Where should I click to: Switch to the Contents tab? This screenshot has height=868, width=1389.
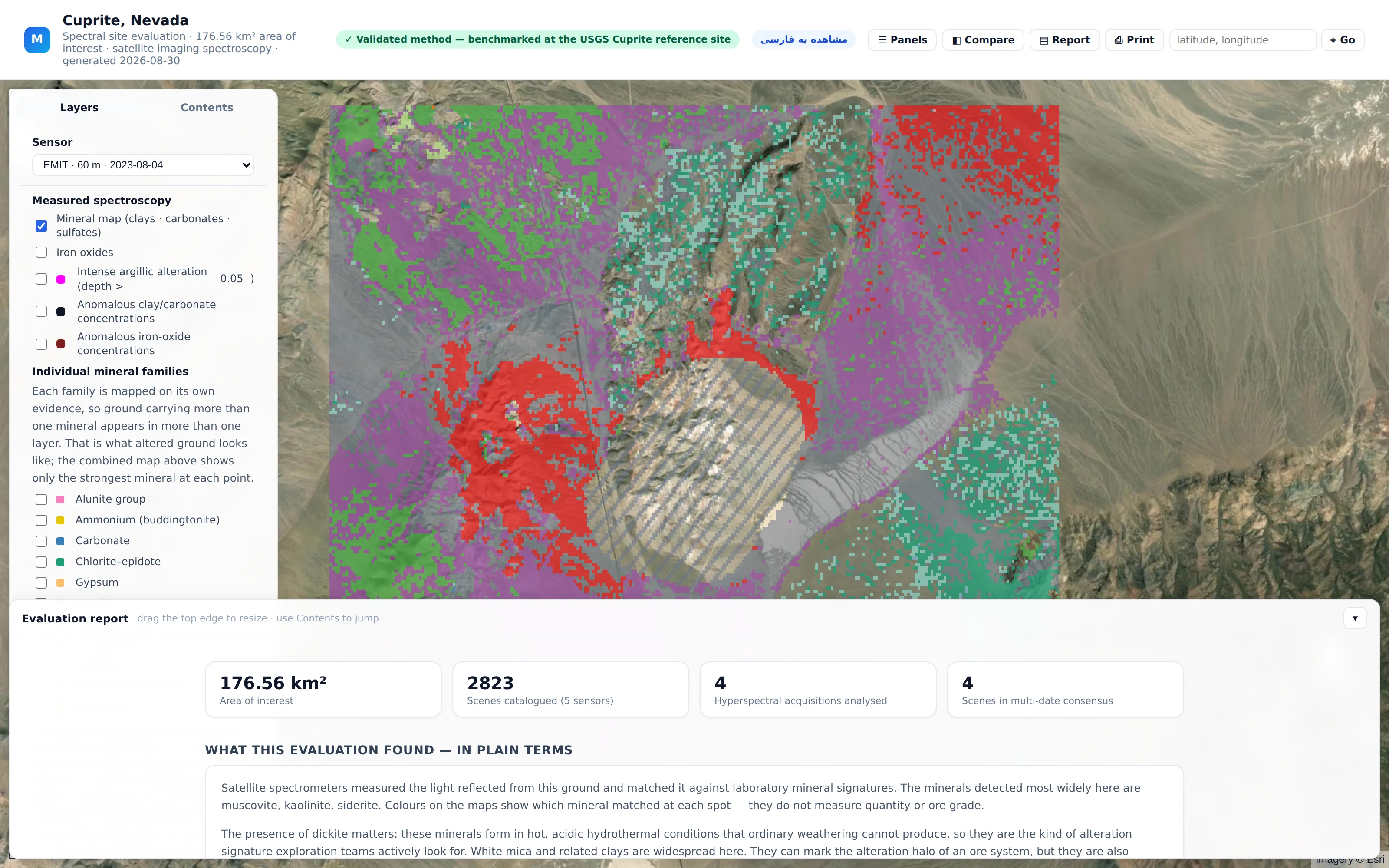click(x=207, y=107)
